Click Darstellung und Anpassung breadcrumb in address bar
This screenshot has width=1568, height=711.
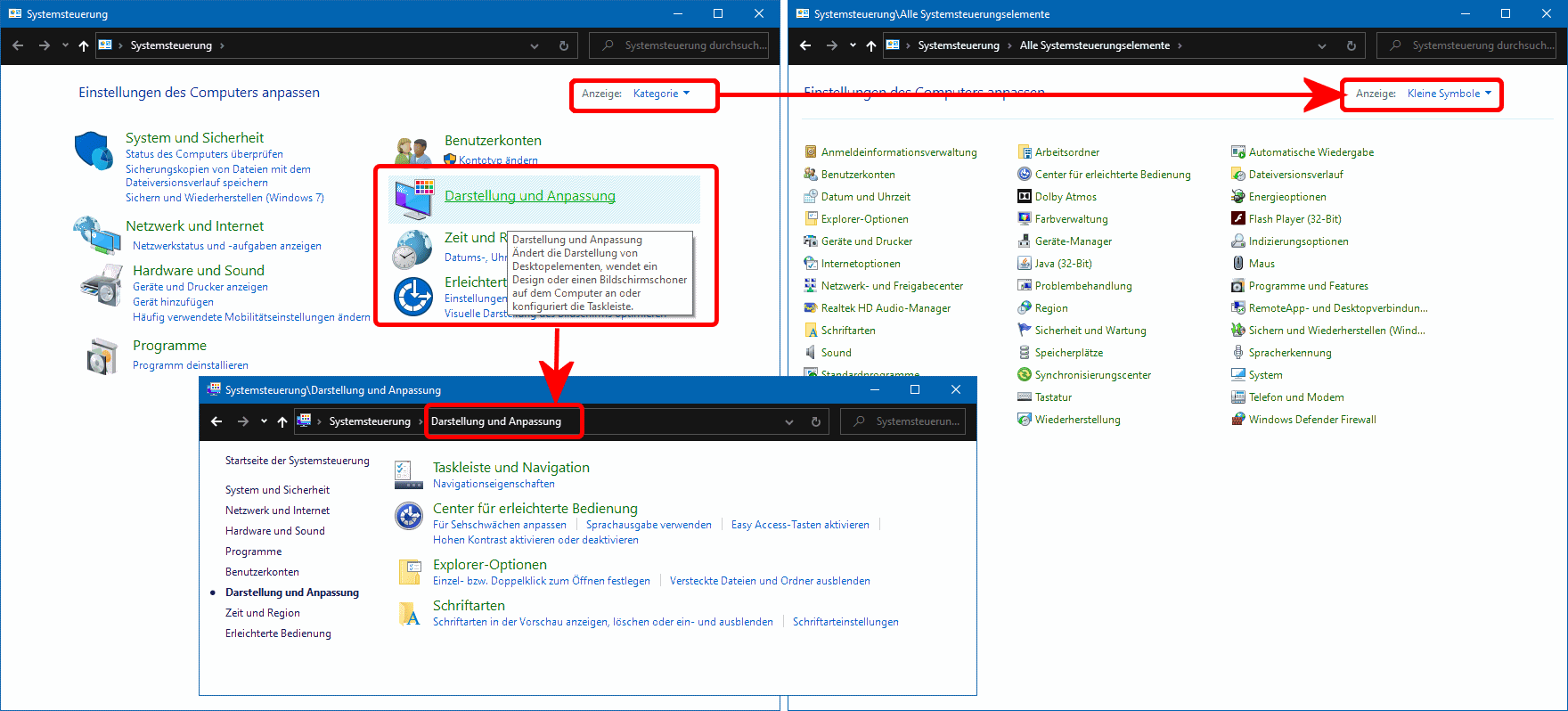tap(496, 421)
